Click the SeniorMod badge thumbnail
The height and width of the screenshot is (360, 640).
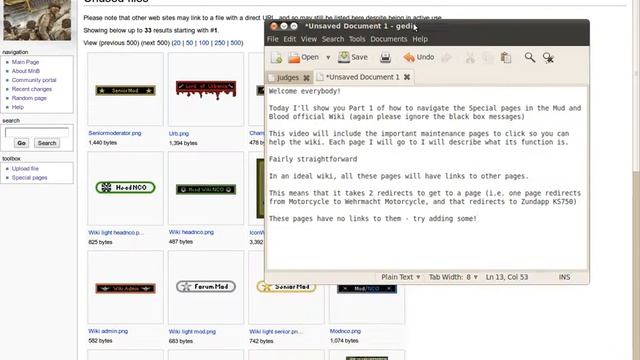tap(125, 91)
